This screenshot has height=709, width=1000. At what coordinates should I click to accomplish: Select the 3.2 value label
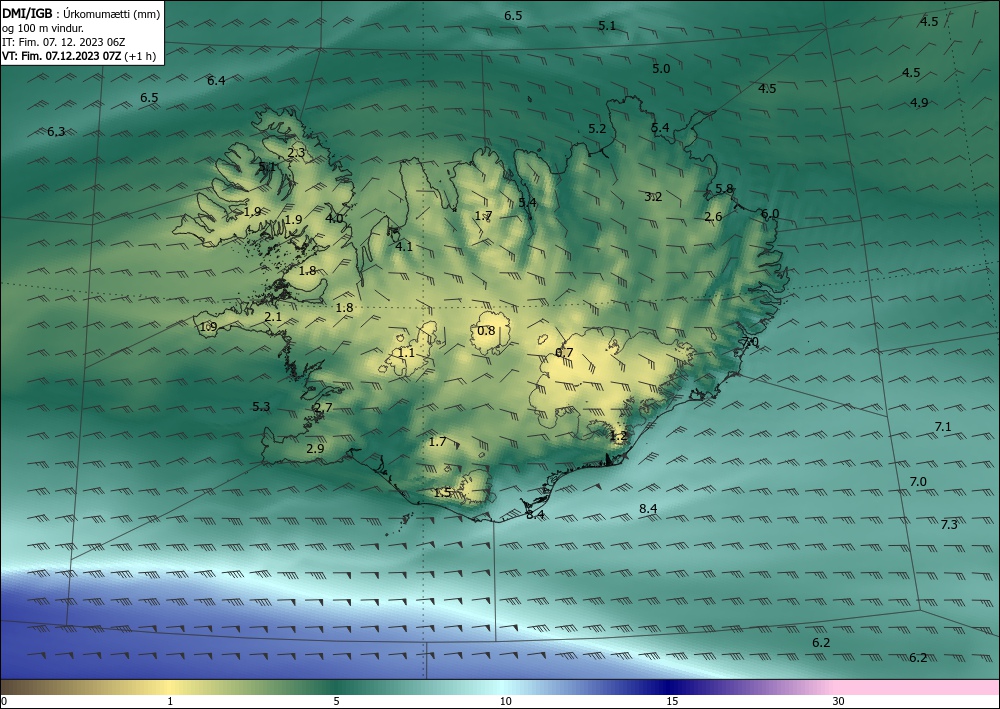point(653,197)
